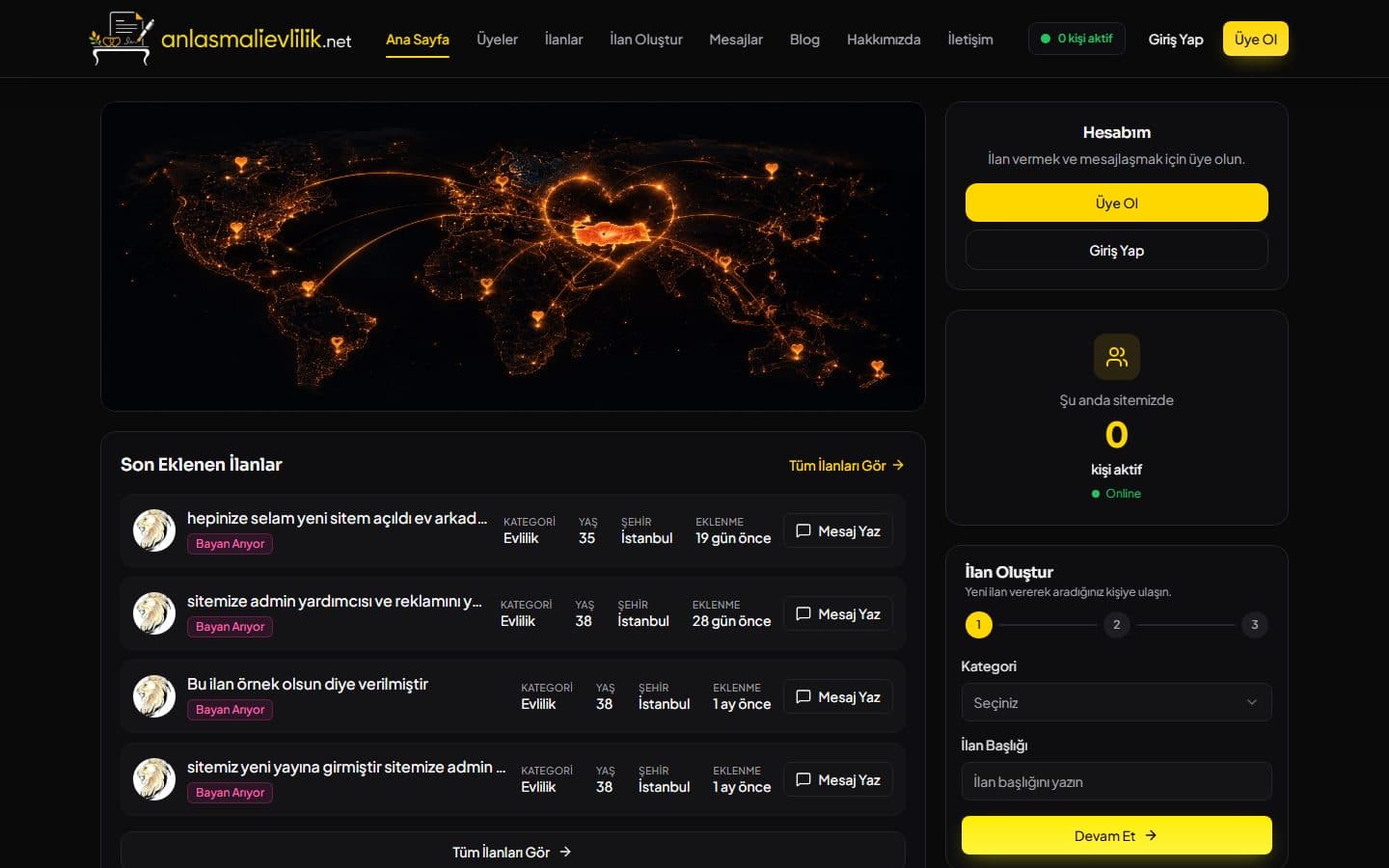Click Giriş Yap in the top header

click(1176, 40)
